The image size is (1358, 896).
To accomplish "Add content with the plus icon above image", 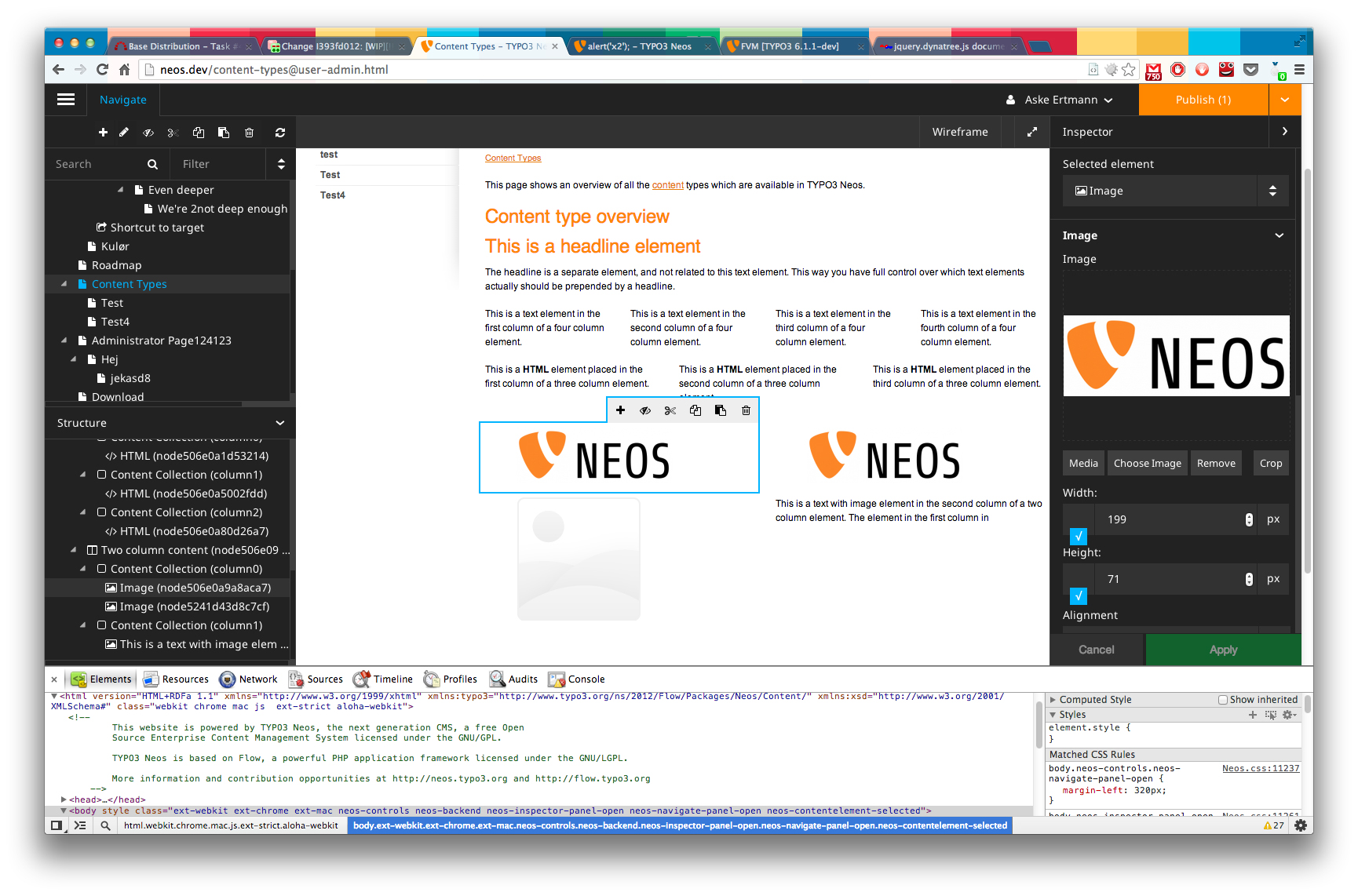I will click(x=620, y=410).
